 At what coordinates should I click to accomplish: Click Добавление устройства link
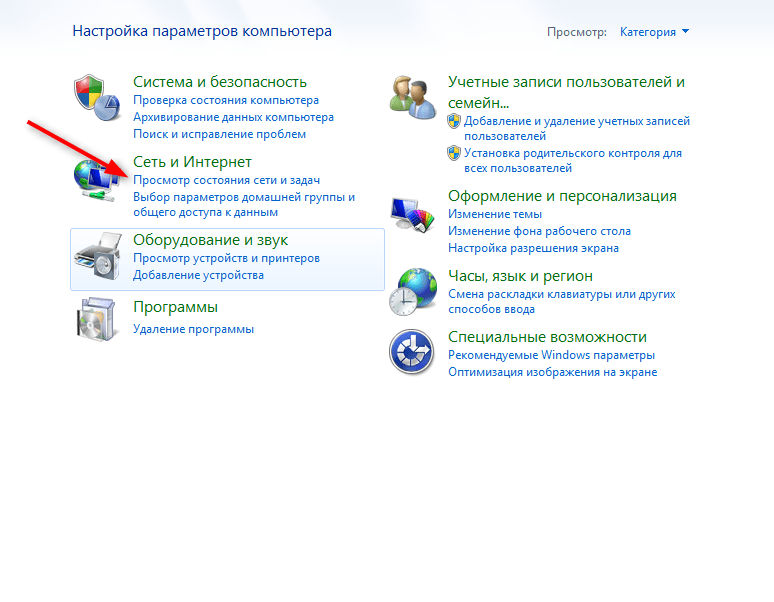198,275
